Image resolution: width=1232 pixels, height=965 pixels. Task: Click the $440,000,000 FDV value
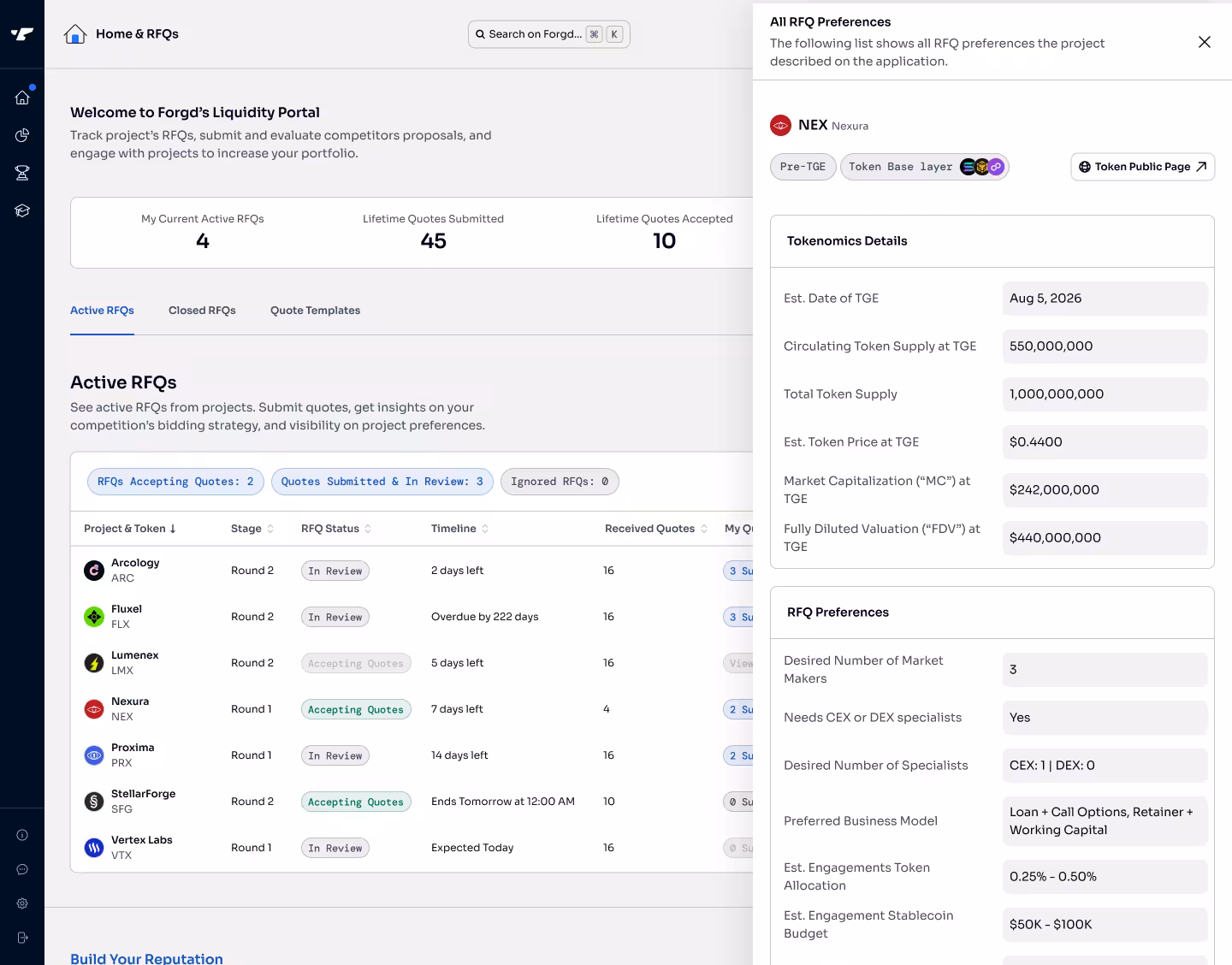pos(1105,538)
